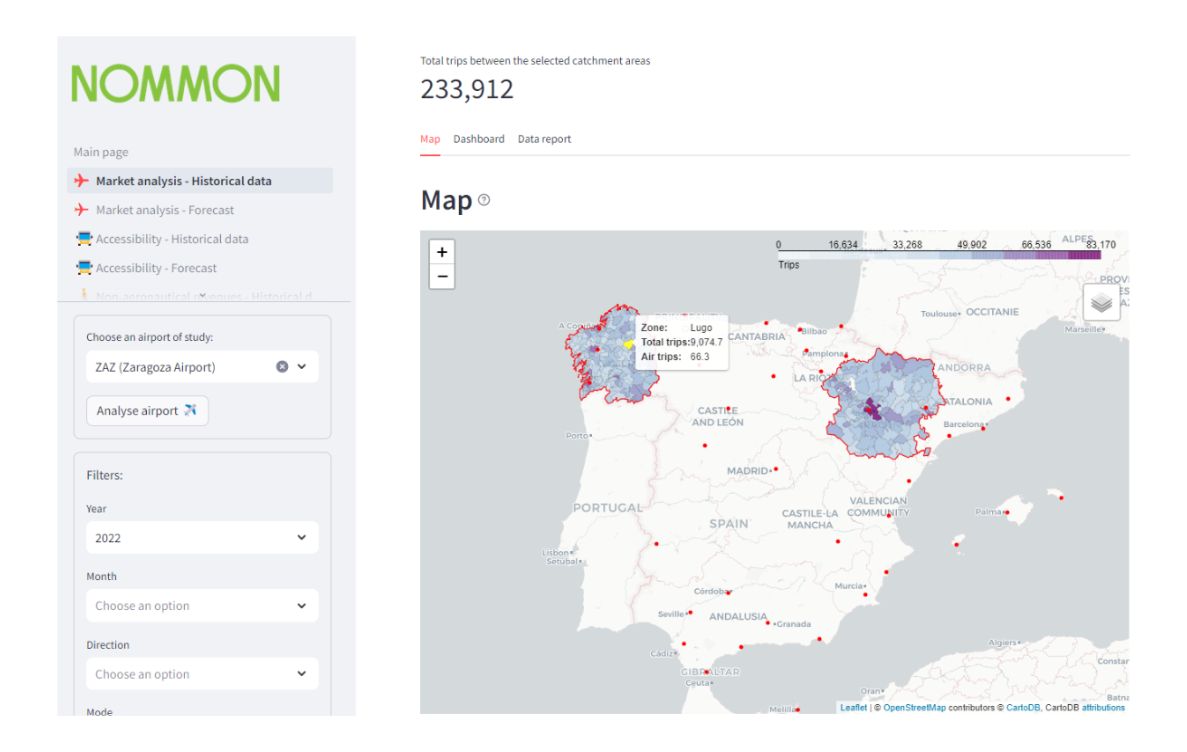Switch to the Dashboard tab
Screen dimensions: 1187x752
click(479, 139)
